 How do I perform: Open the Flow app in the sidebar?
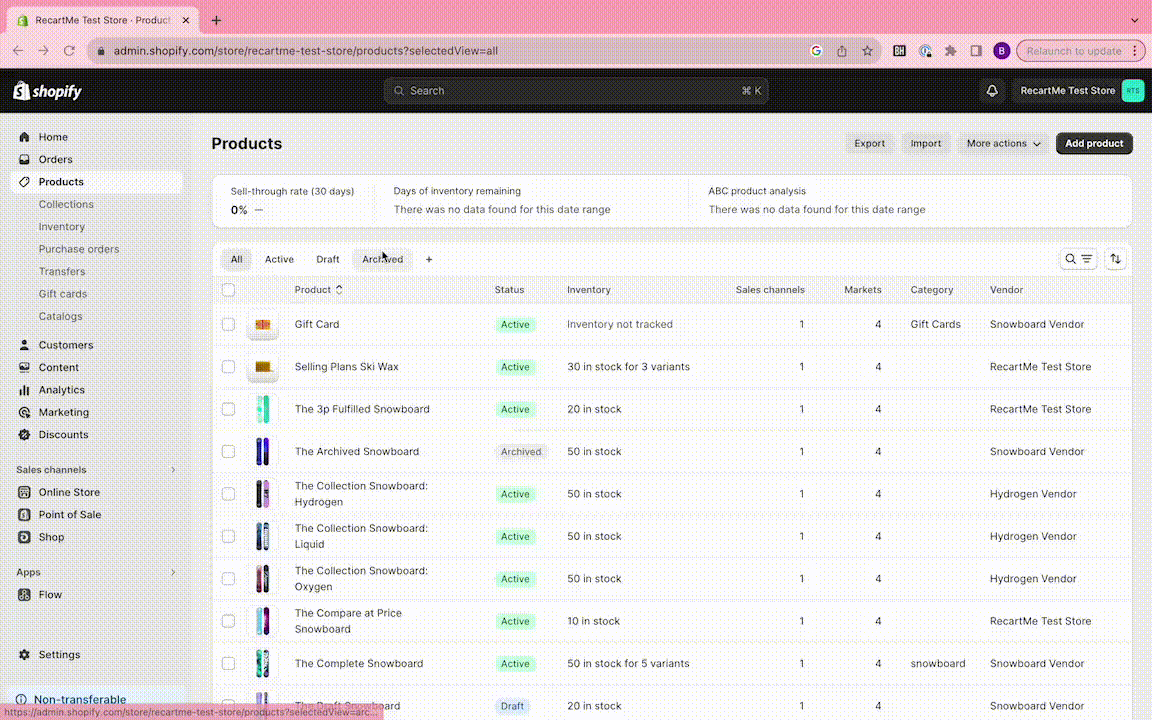pyautogui.click(x=50, y=595)
